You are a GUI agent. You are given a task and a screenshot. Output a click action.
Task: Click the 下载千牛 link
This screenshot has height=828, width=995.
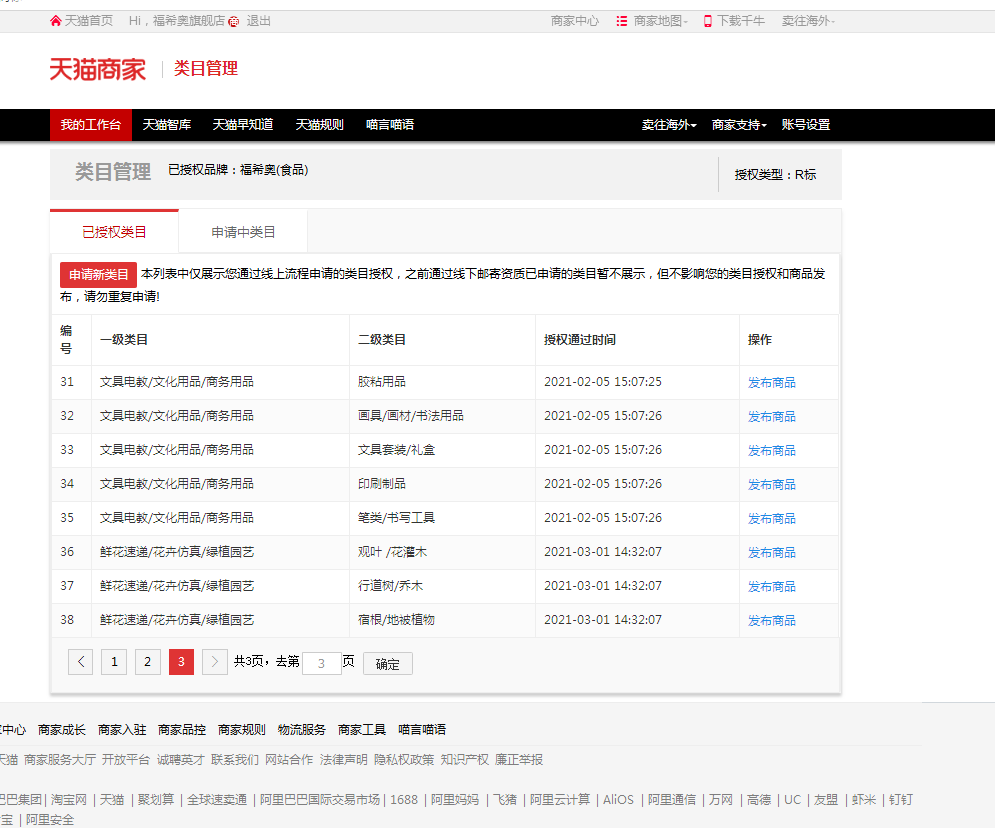[x=741, y=21]
